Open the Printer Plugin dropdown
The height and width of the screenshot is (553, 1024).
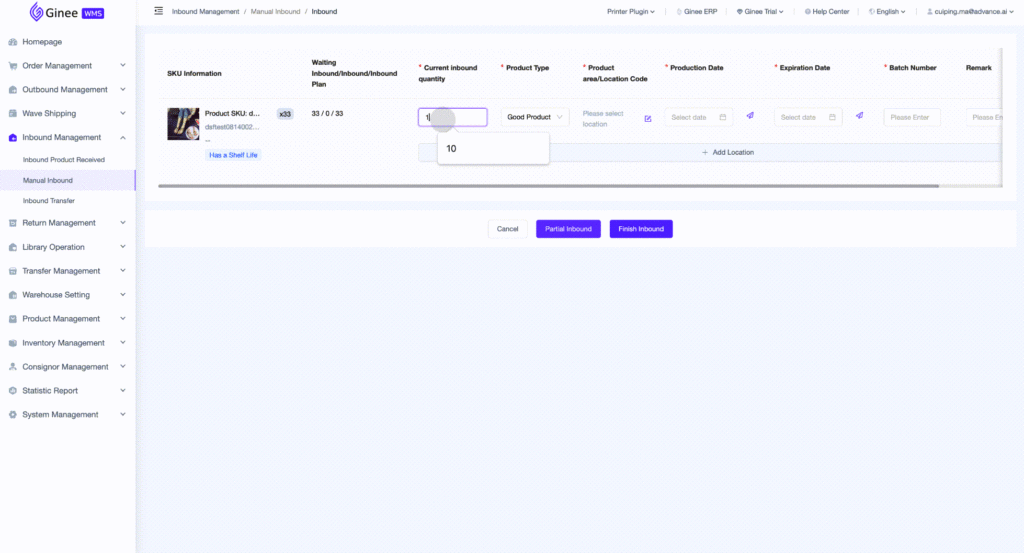tap(631, 12)
